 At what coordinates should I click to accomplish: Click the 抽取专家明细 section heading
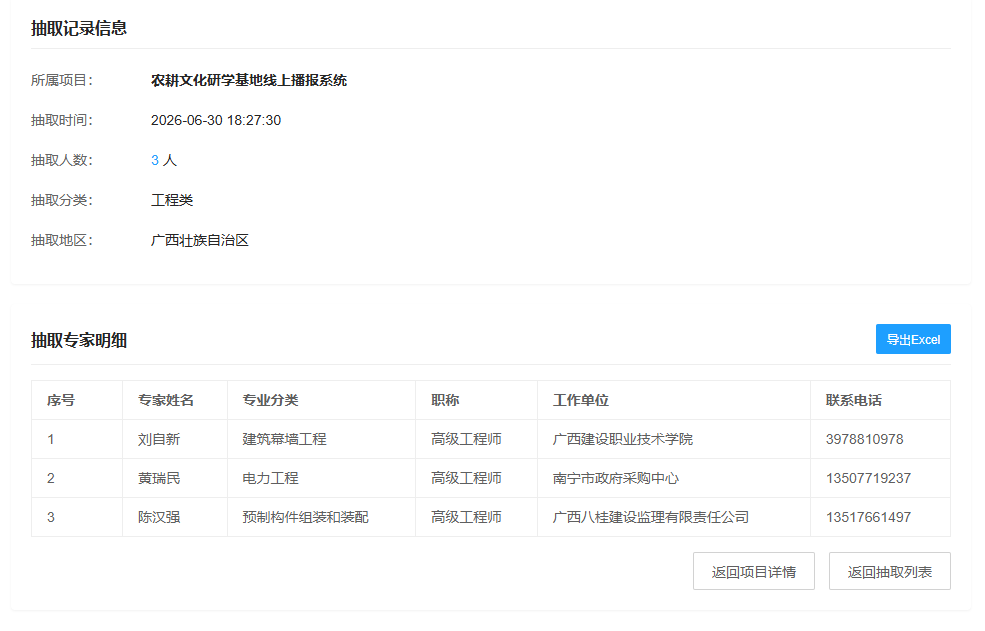click(79, 341)
